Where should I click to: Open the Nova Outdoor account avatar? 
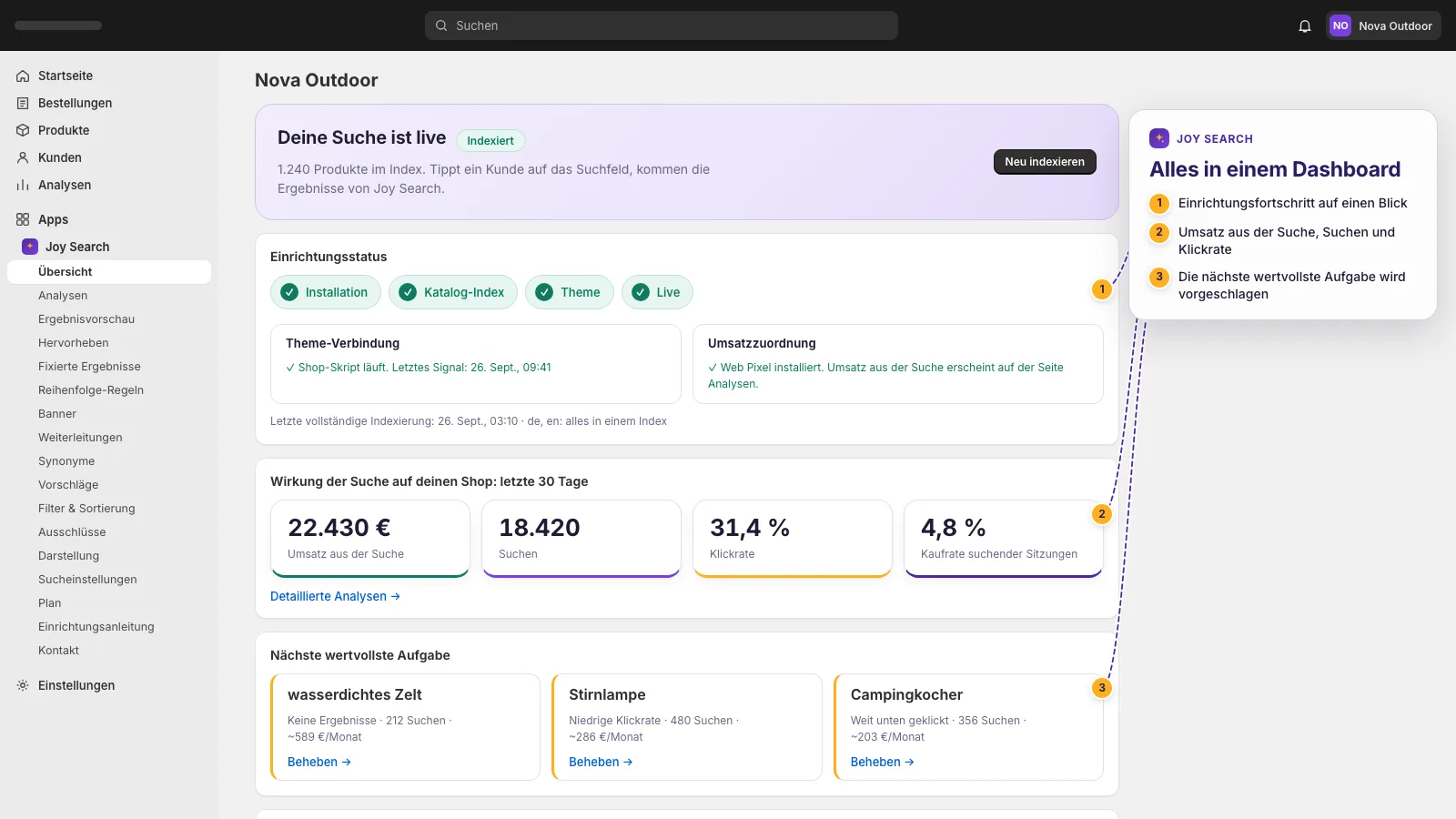coord(1340,25)
